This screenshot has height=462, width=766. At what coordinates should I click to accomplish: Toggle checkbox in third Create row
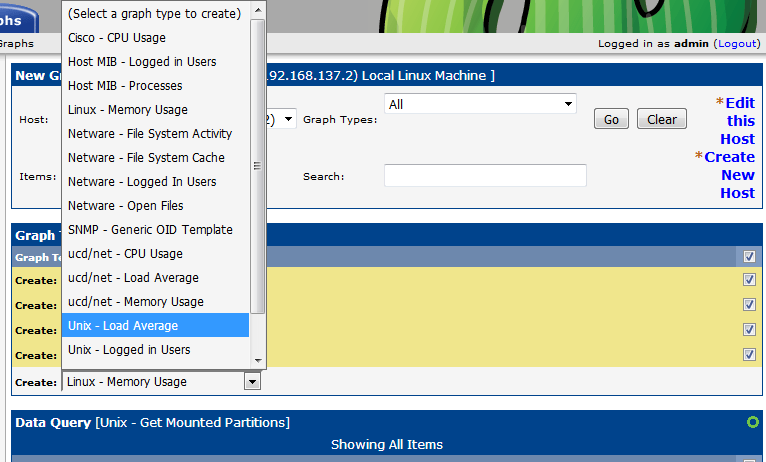coord(749,329)
